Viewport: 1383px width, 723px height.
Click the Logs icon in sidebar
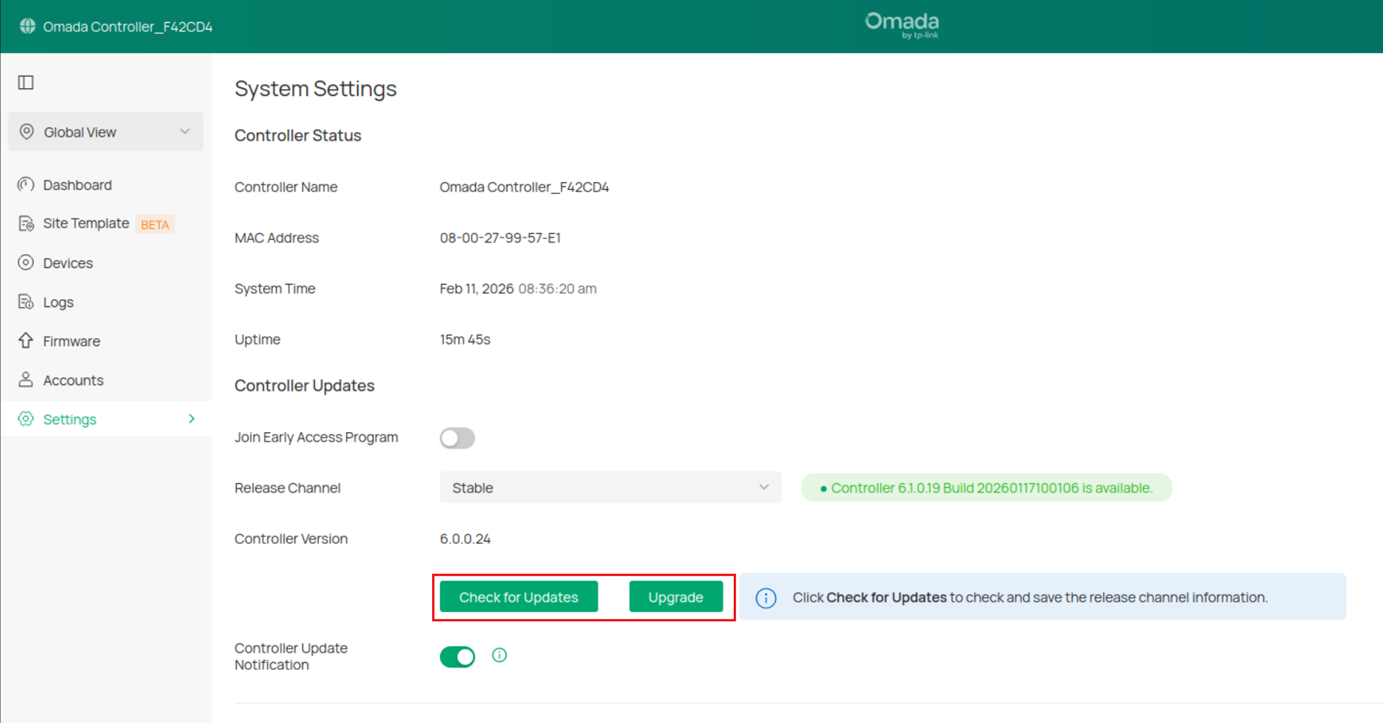coord(26,302)
